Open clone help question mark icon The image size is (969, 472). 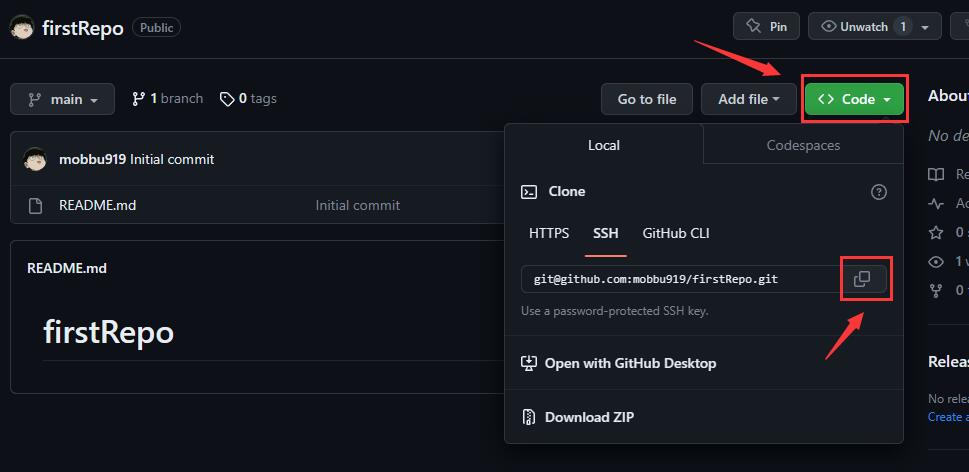tap(878, 192)
